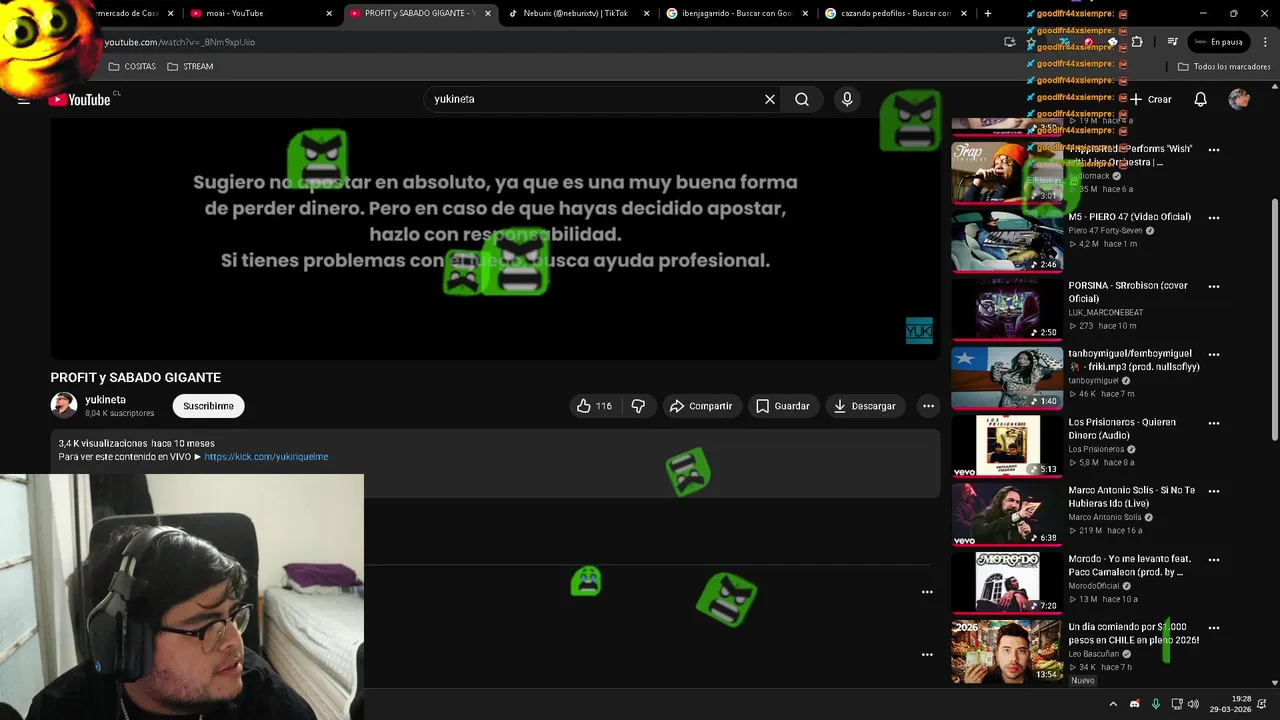Click the install app icon in address bar
This screenshot has height=720, width=1280.
(1010, 42)
